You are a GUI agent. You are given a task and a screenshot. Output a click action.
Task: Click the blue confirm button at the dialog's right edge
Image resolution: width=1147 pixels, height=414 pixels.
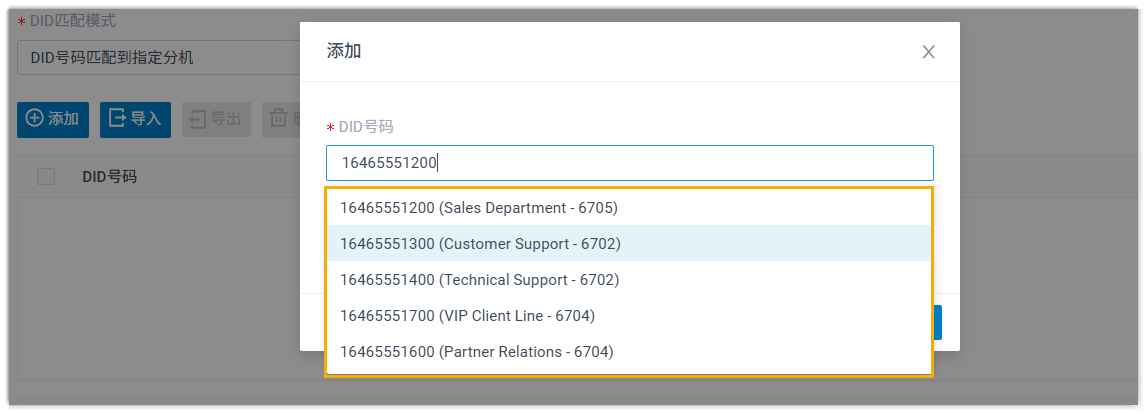point(937,323)
